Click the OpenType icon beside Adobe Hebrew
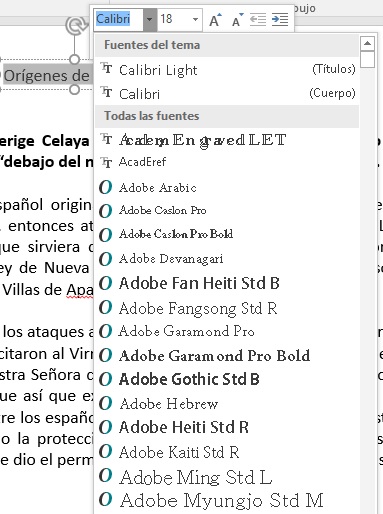The width and height of the screenshot is (383, 514). [106, 403]
